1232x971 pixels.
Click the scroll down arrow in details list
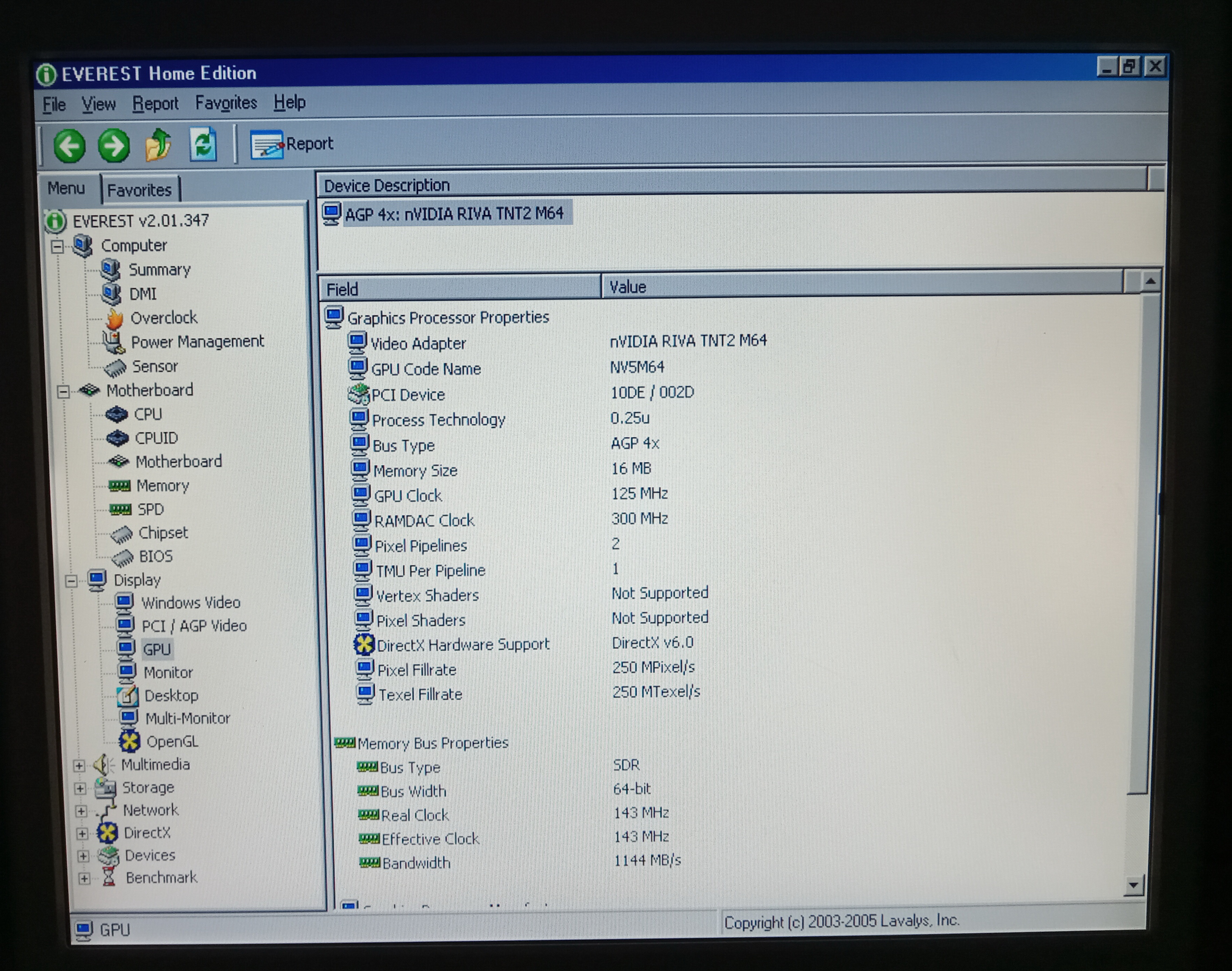(x=1134, y=885)
